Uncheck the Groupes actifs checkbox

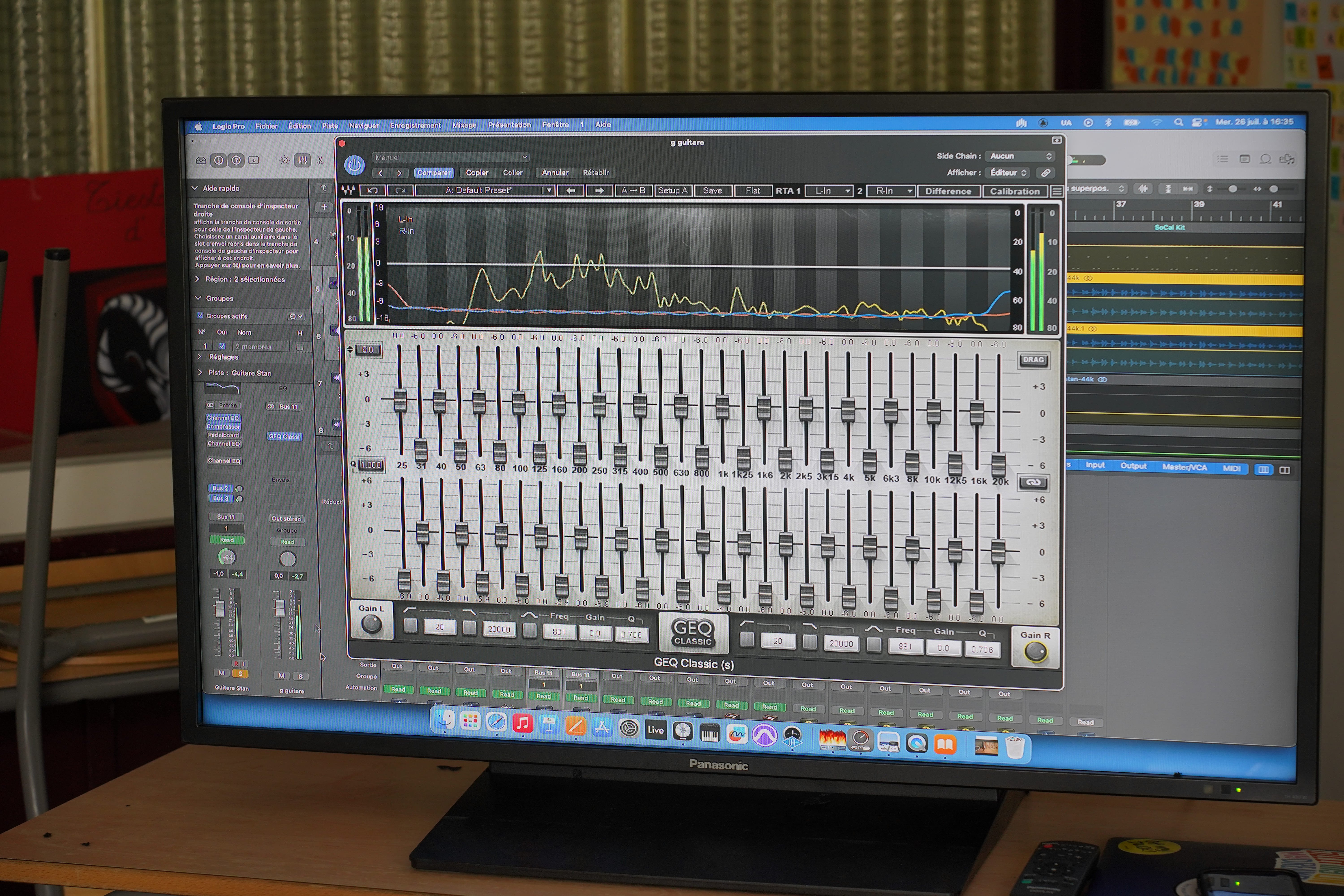point(200,315)
